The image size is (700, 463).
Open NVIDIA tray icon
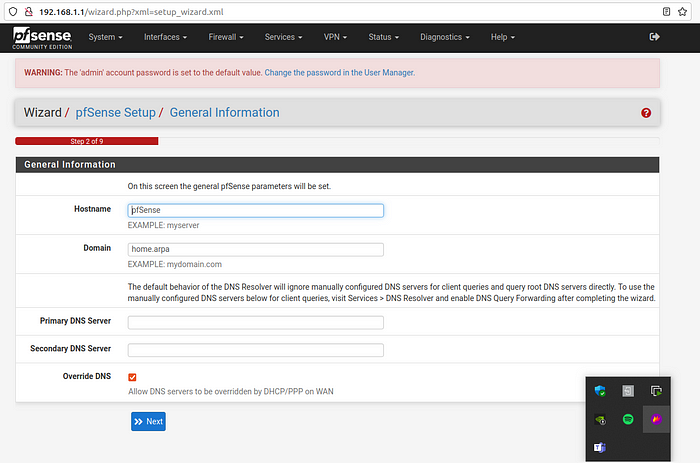coord(600,420)
